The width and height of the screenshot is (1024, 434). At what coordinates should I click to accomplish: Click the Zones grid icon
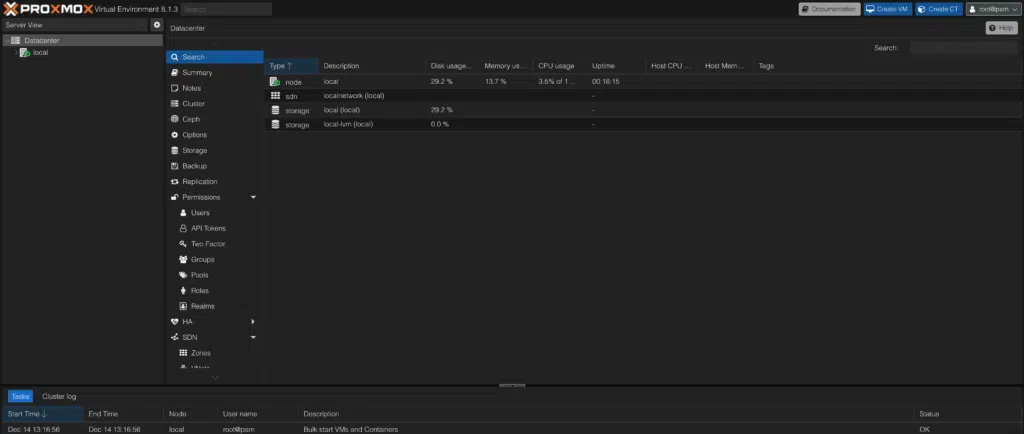[x=184, y=353]
